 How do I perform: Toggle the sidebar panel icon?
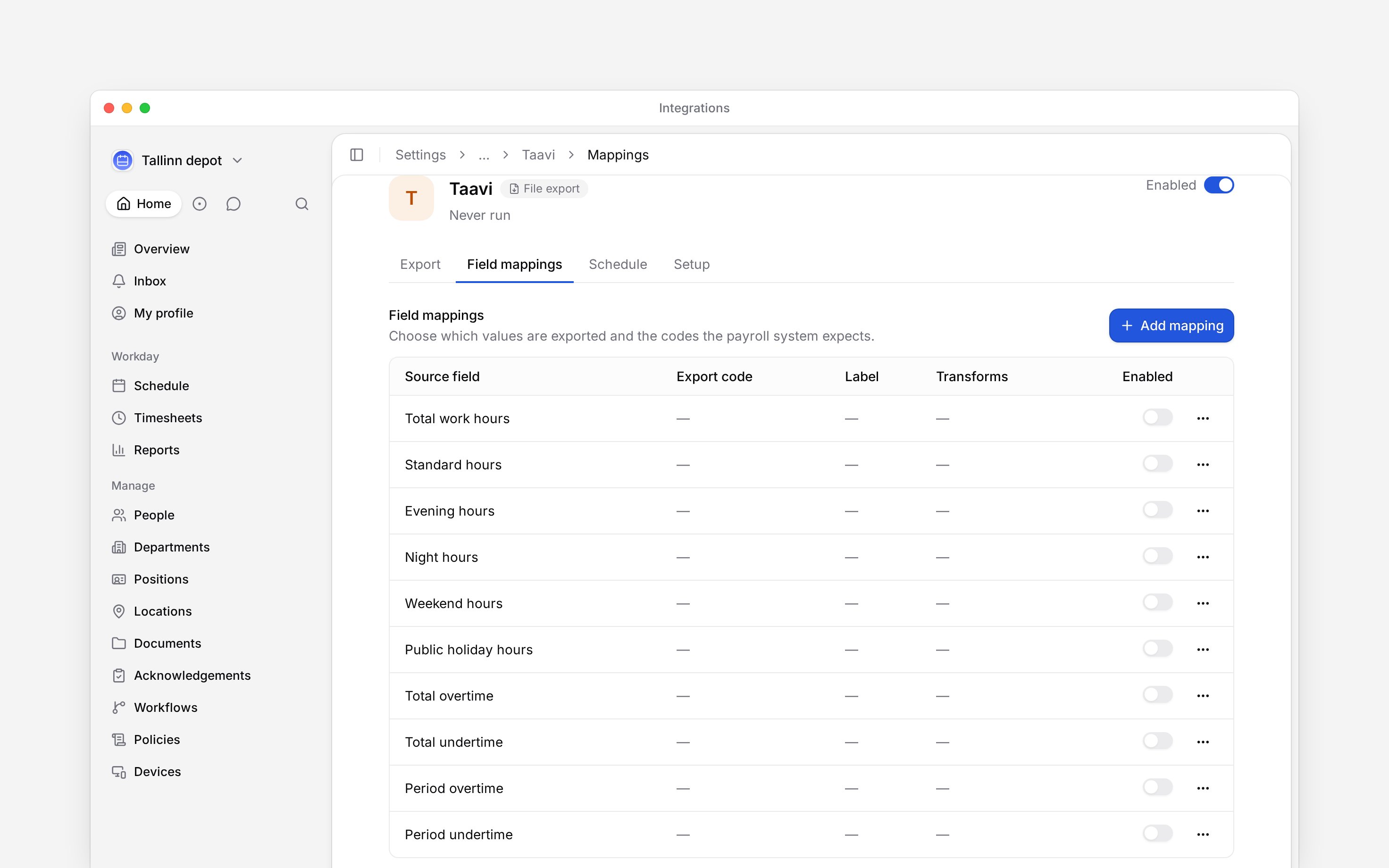[x=356, y=155]
